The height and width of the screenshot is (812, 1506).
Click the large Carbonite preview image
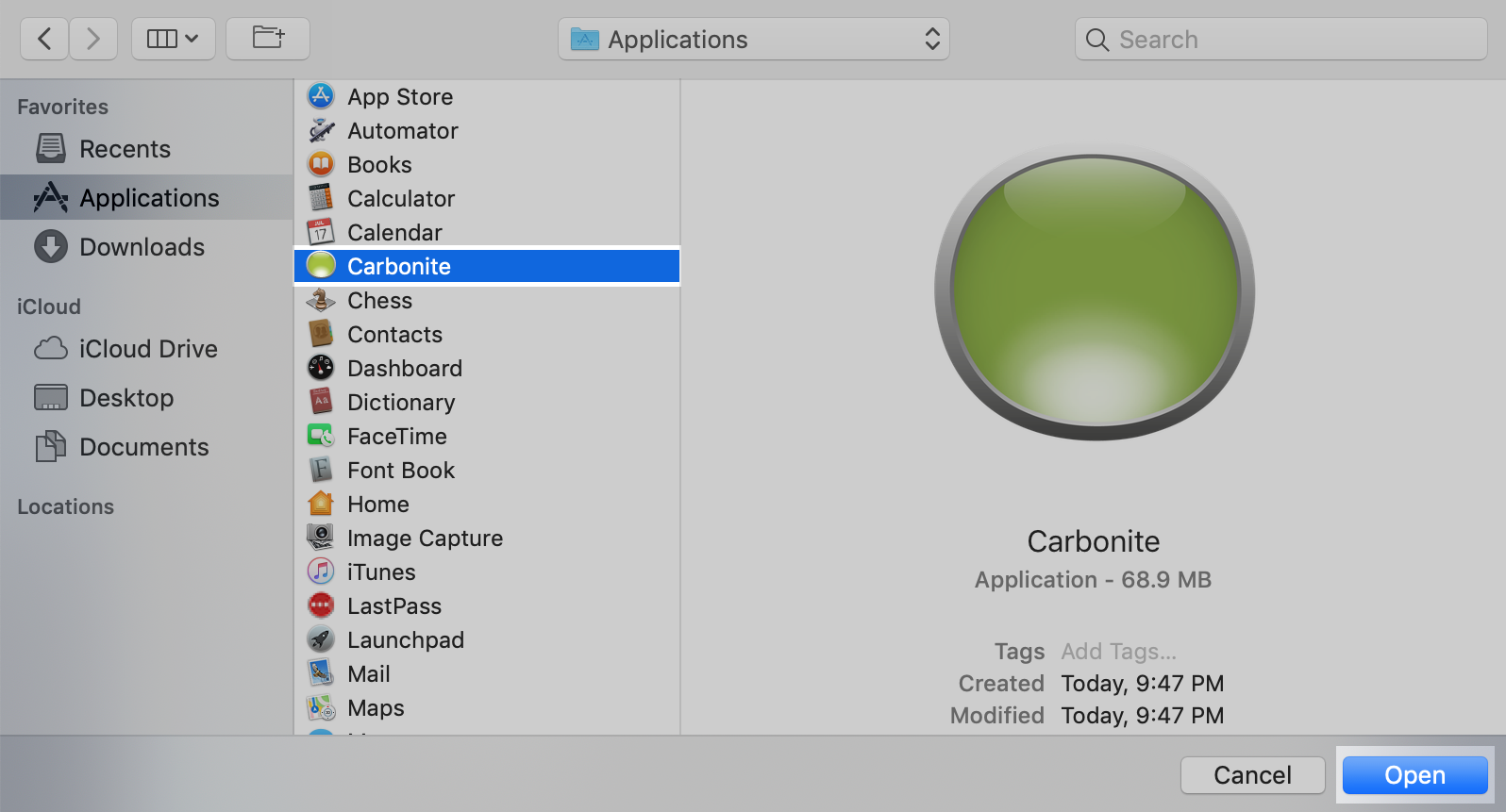(x=1094, y=292)
